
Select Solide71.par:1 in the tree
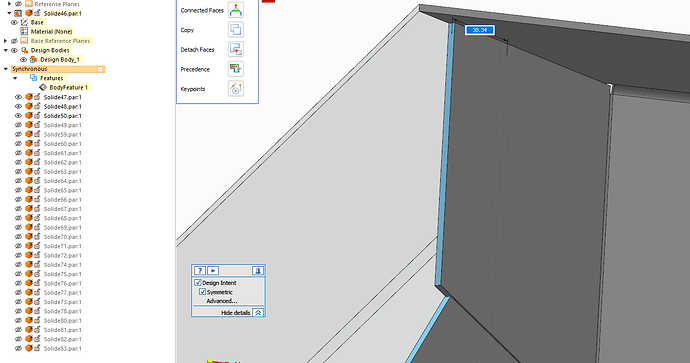(62, 246)
